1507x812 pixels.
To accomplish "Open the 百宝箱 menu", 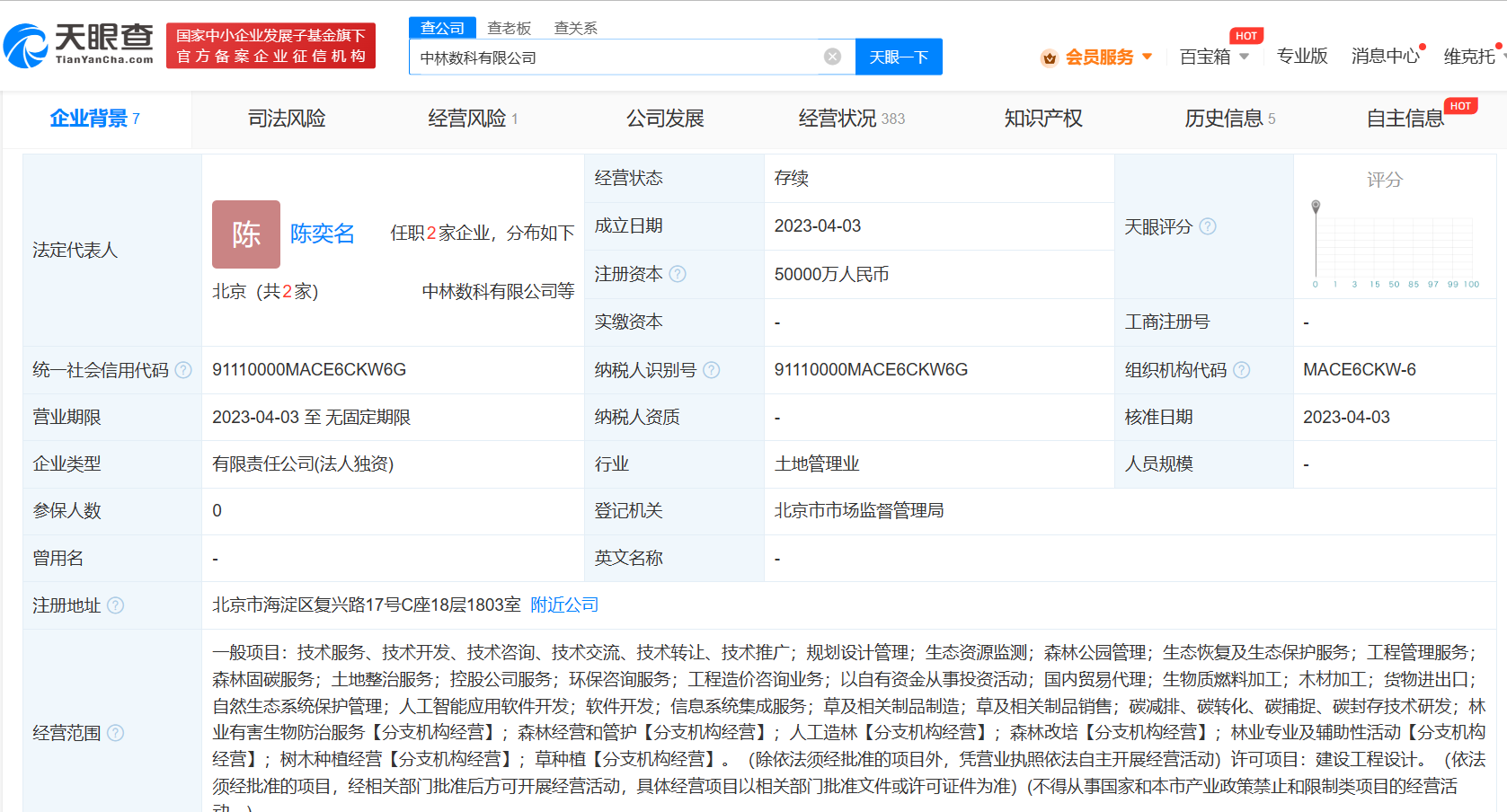I will point(1205,57).
